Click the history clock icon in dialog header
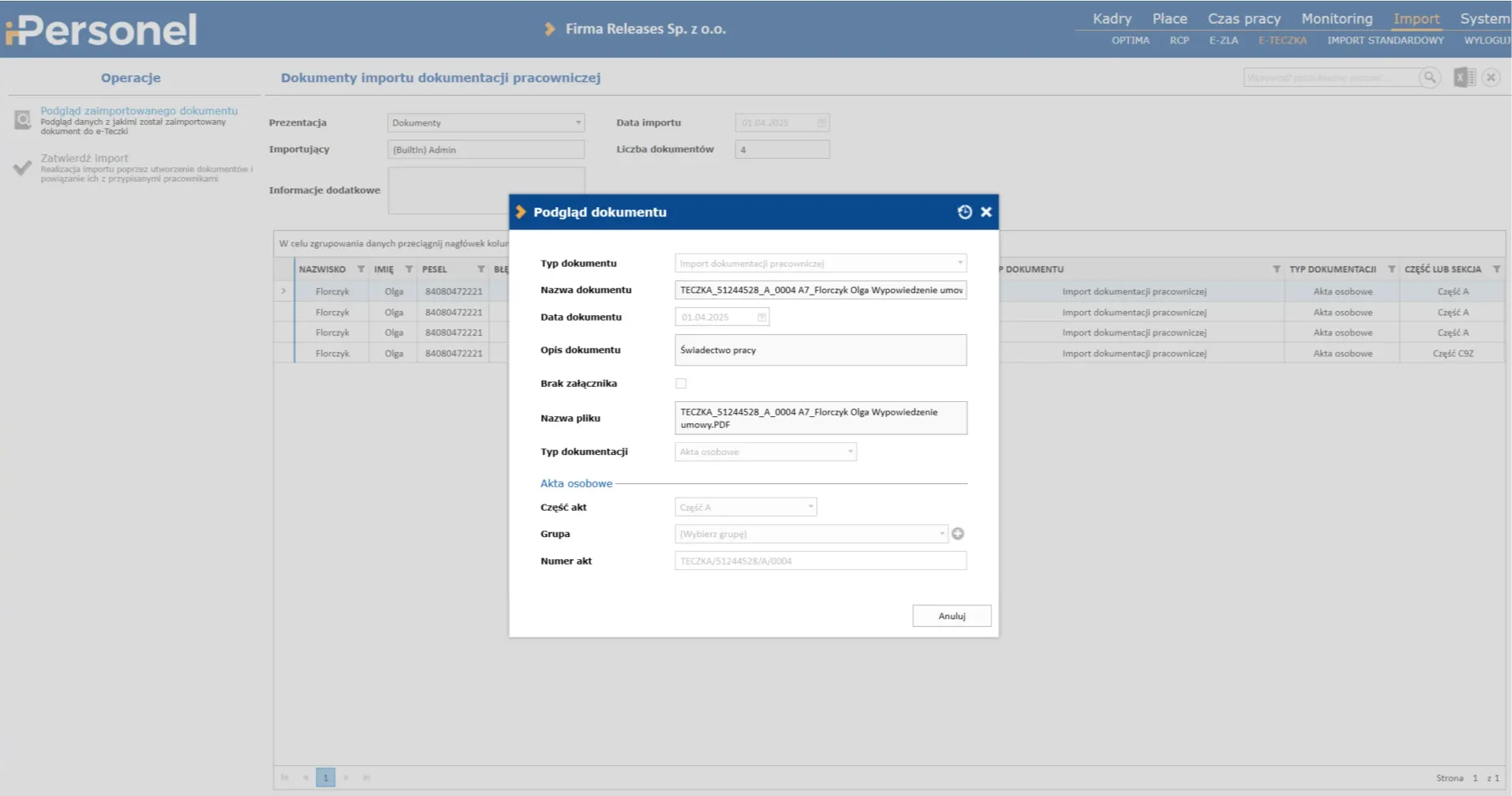The height and width of the screenshot is (796, 1512). coord(964,212)
